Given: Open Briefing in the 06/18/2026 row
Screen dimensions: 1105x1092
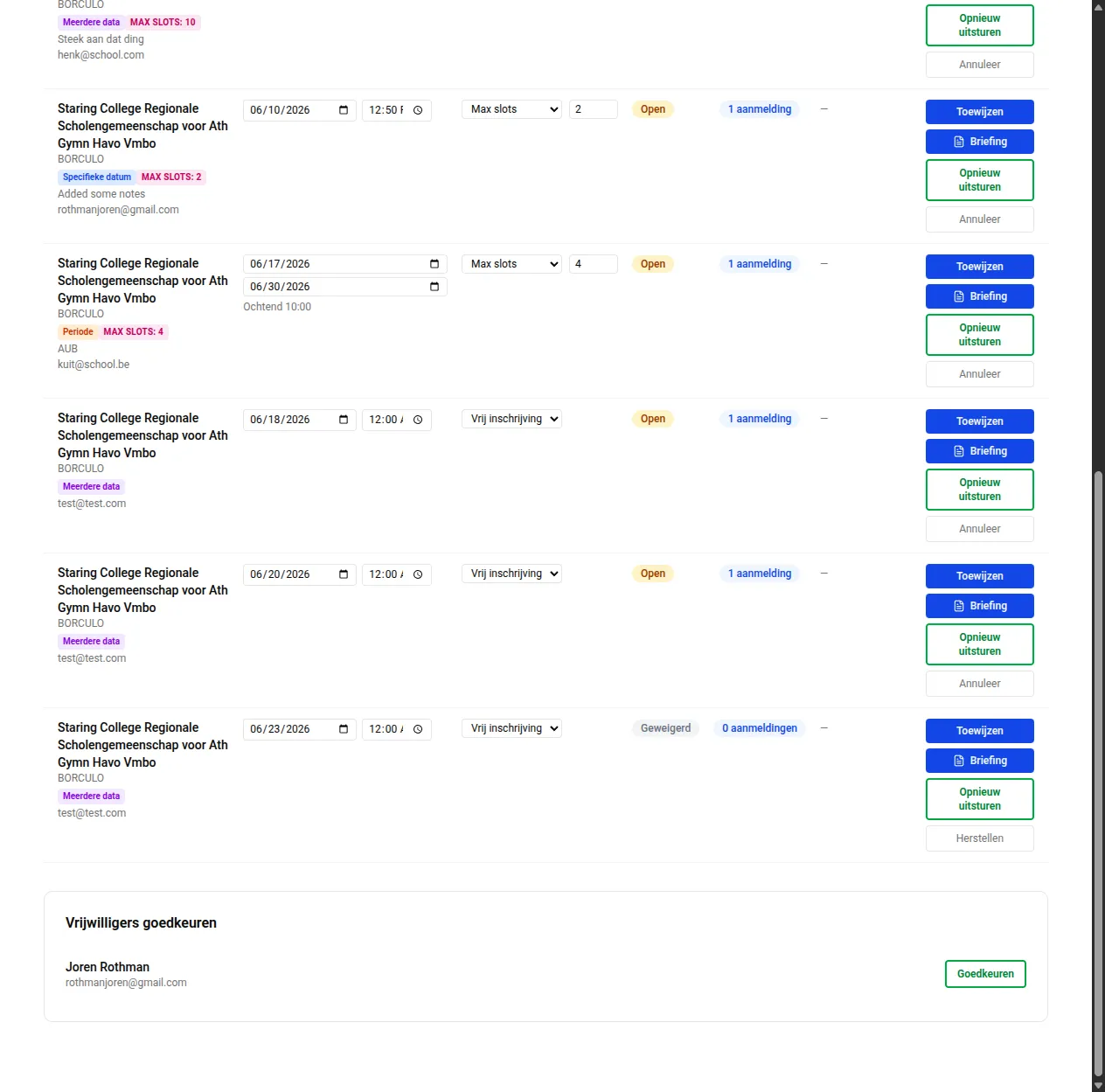Looking at the screenshot, I should [980, 451].
